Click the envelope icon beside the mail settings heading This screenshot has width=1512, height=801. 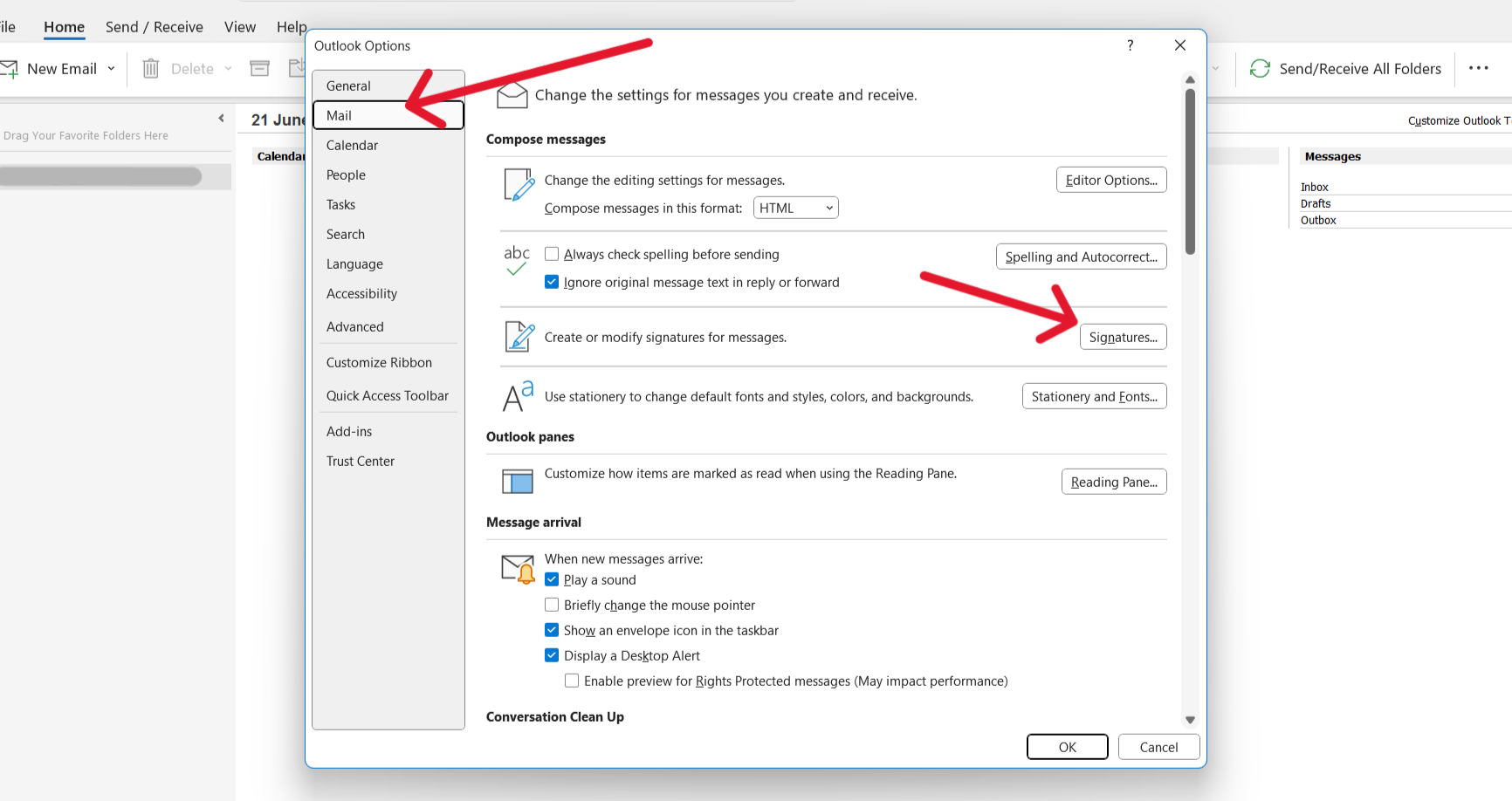pos(512,94)
